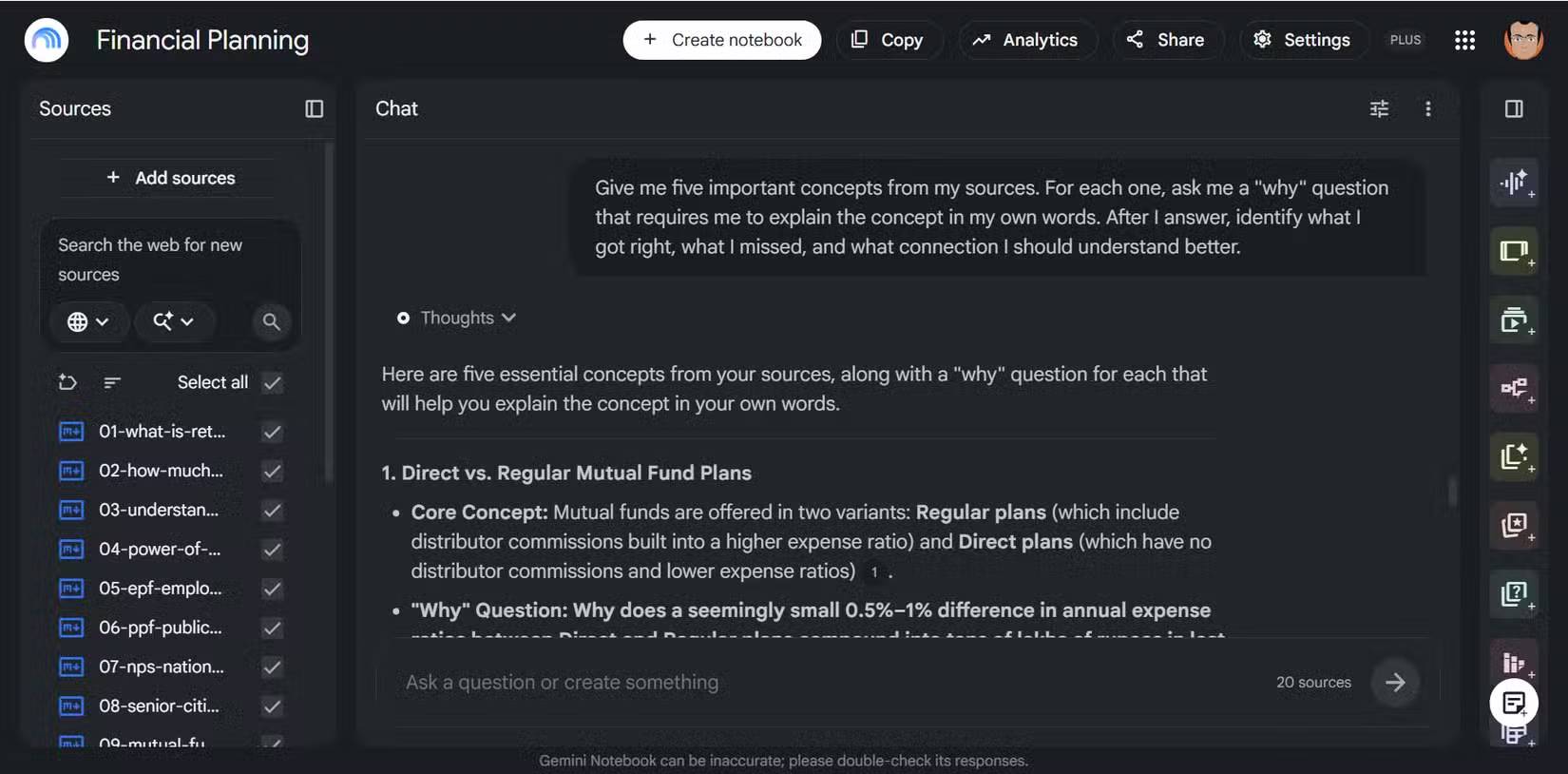
Task: Open the Google apps grid
Action: [1464, 40]
